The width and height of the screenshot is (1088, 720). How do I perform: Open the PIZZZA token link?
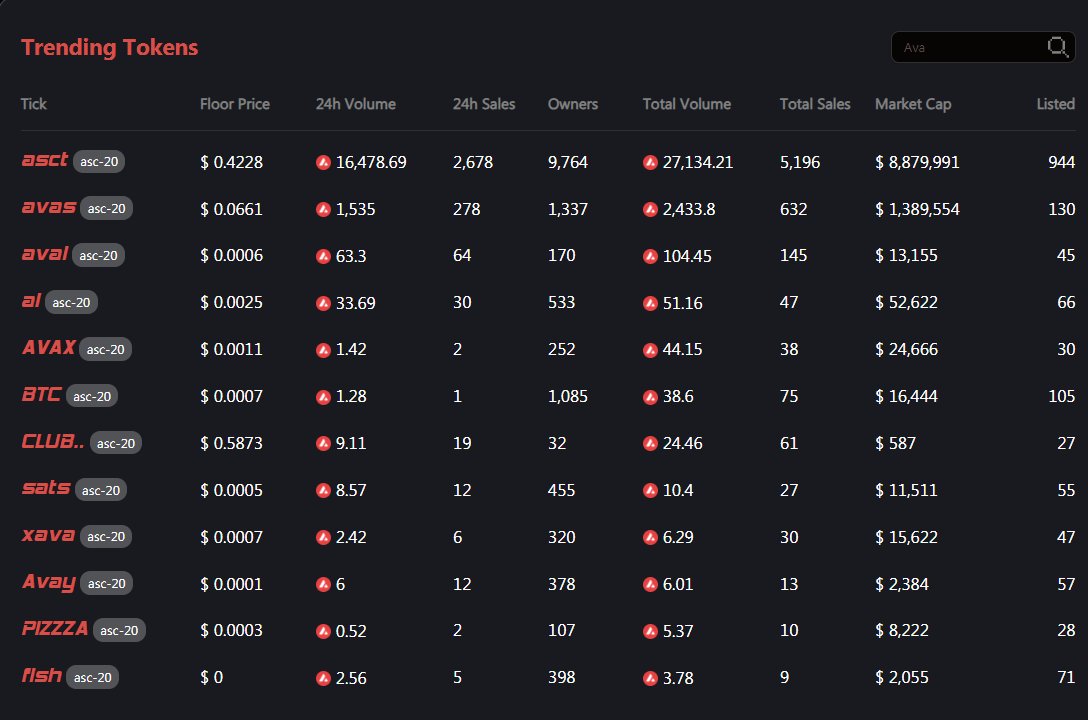(55, 628)
